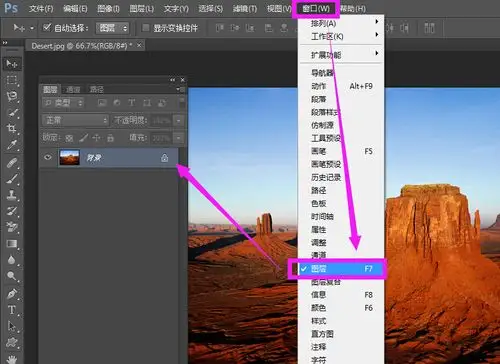This screenshot has width=500, height=364.
Task: Open the Layers panel flyout menu
Action: click(x=180, y=89)
